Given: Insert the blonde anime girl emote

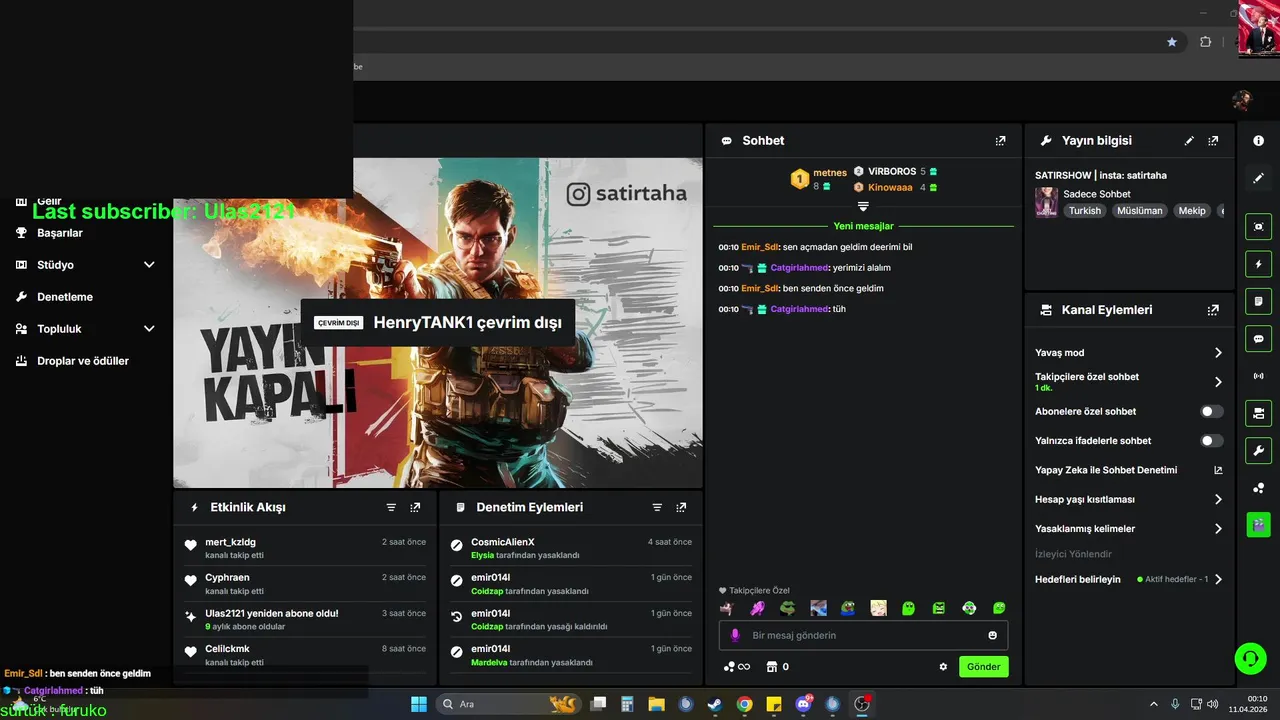Looking at the screenshot, I should (x=878, y=608).
